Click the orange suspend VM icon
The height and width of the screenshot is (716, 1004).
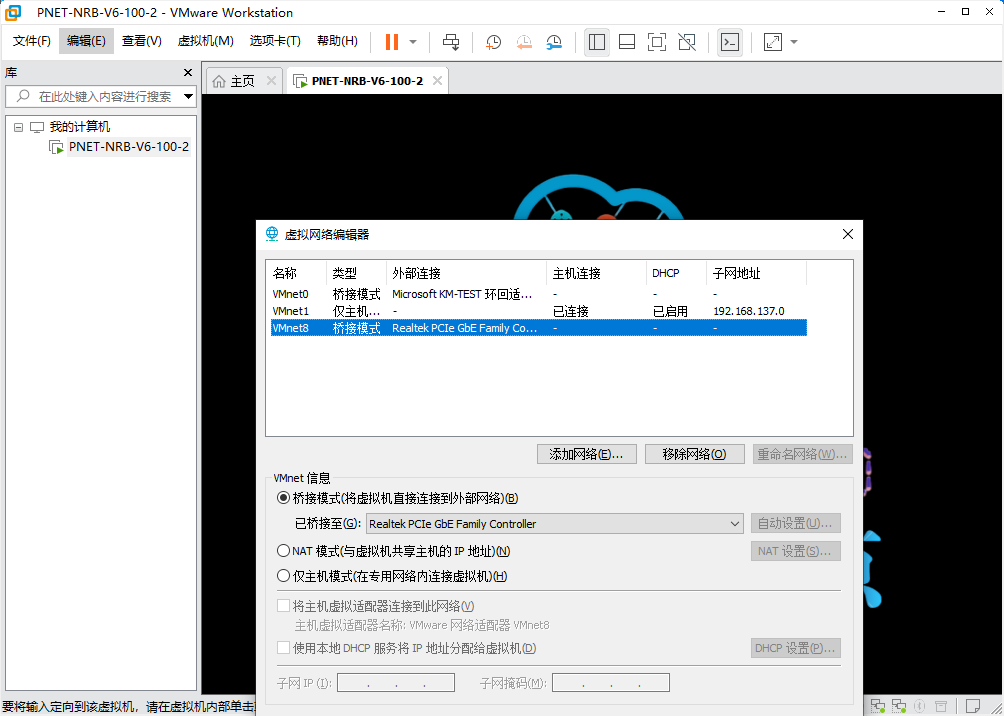[x=392, y=42]
